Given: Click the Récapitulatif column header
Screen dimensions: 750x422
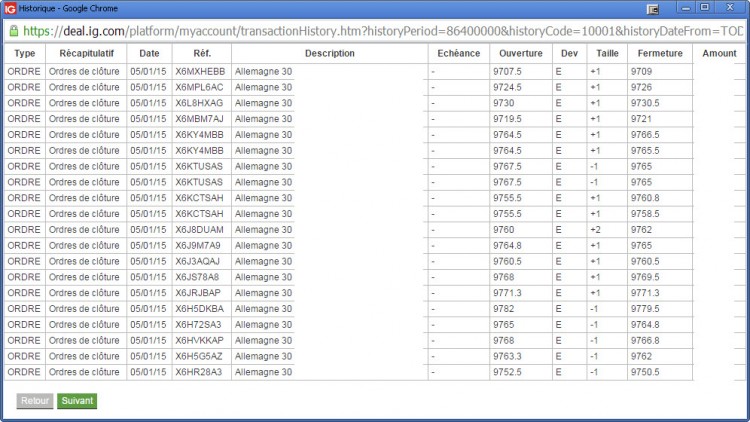Looking at the screenshot, I should point(86,54).
